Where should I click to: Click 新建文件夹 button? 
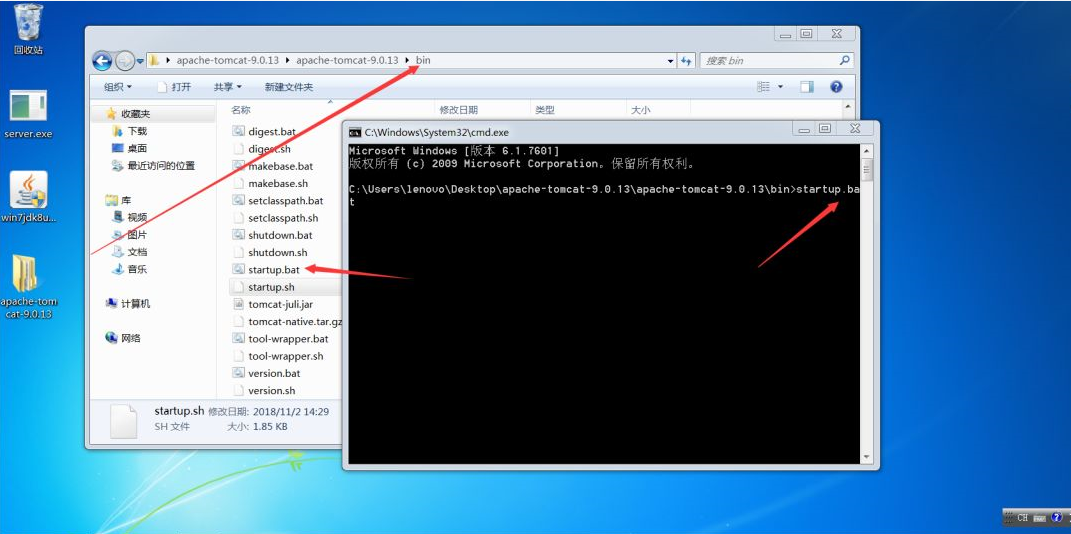289,87
